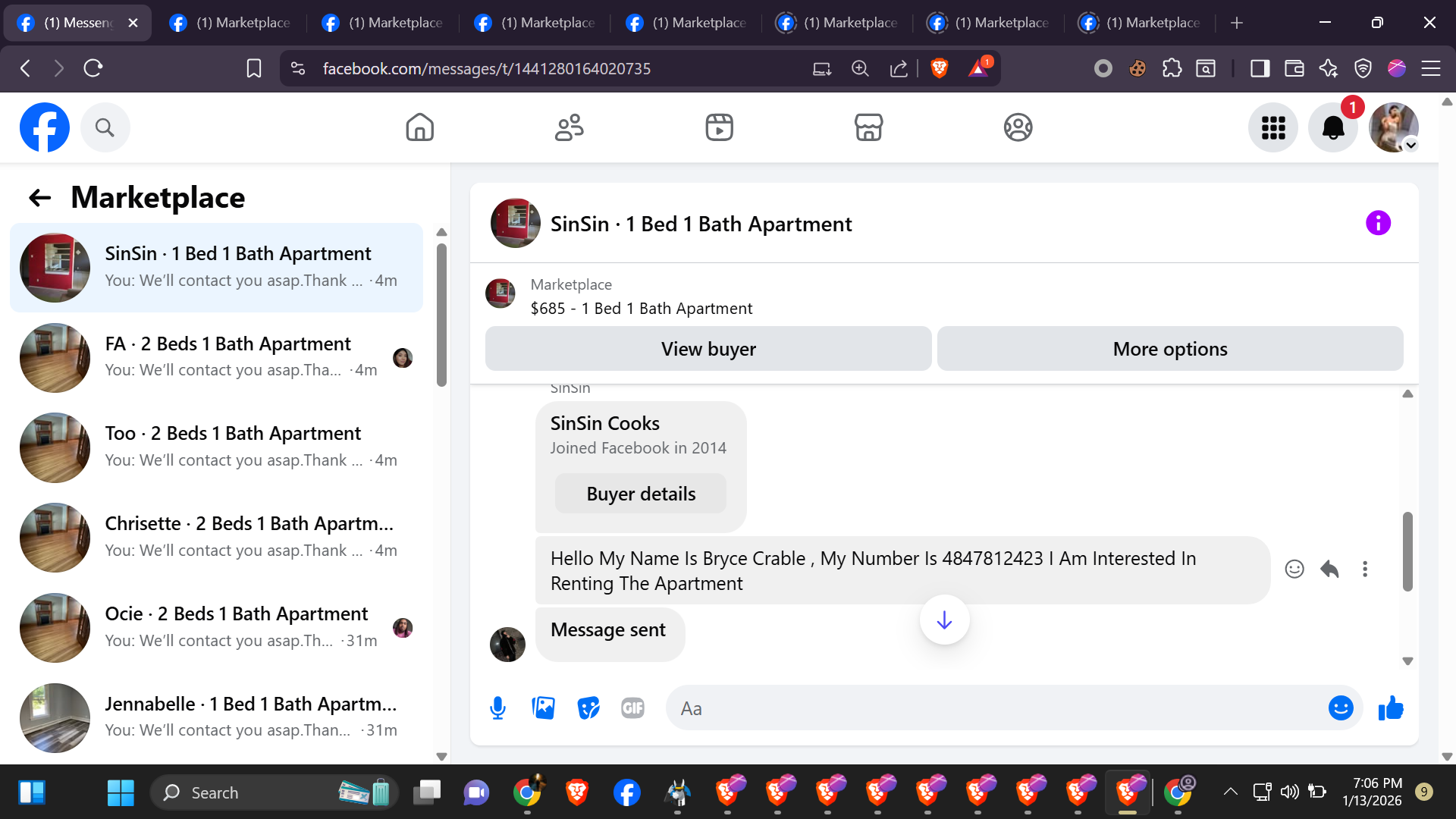The height and width of the screenshot is (819, 1456).
Task: Reply to the Bryce Crable message
Action: (x=1329, y=570)
